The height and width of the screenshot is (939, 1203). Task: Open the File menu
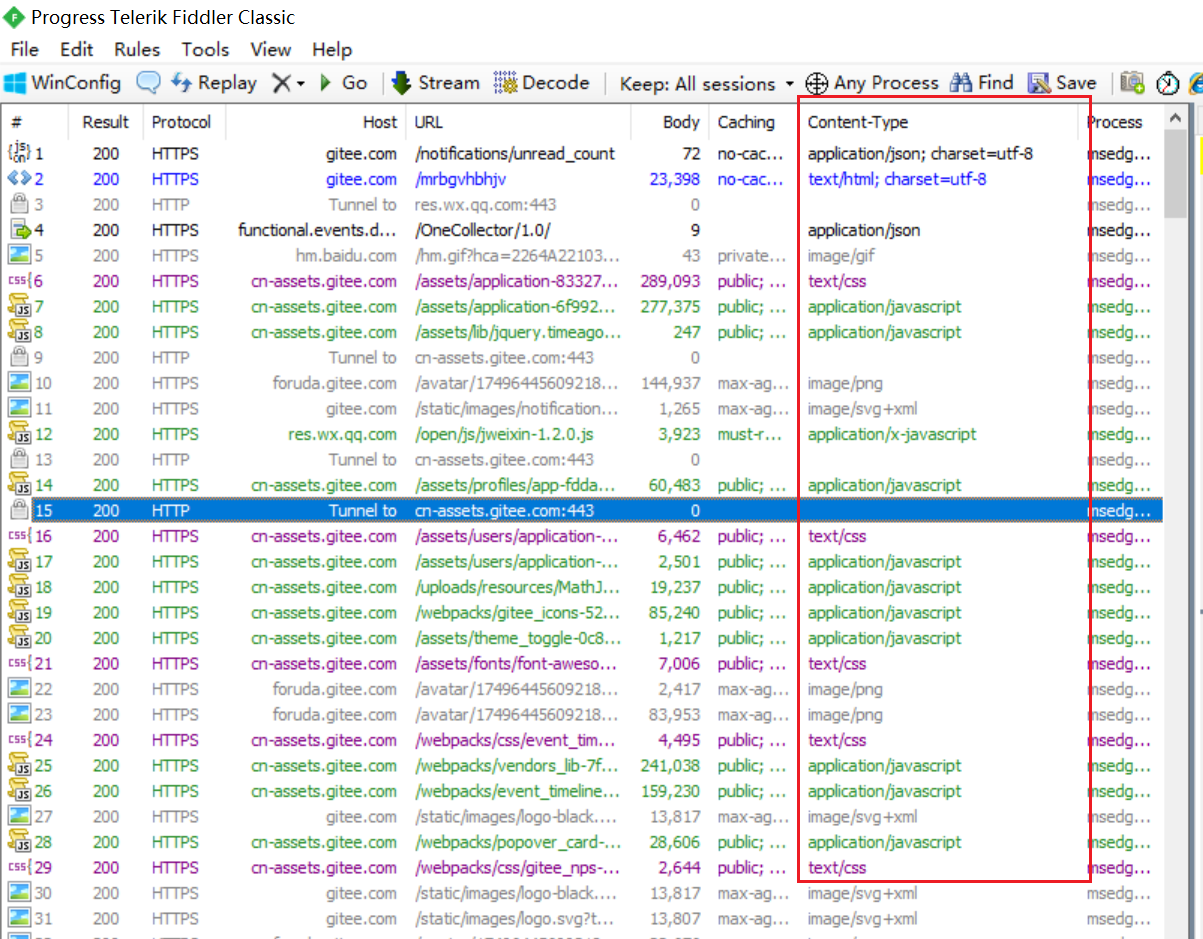[24, 49]
